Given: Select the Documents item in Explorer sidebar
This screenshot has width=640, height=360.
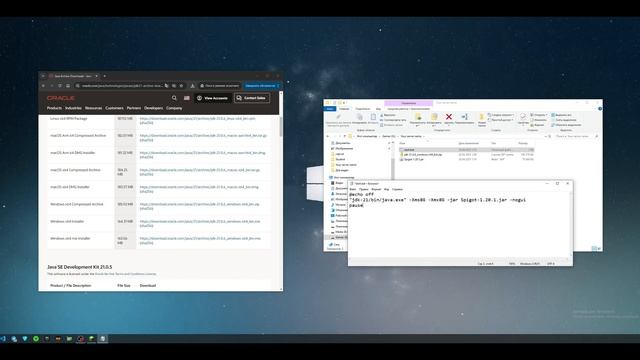Looking at the screenshot, I should pos(342,143).
